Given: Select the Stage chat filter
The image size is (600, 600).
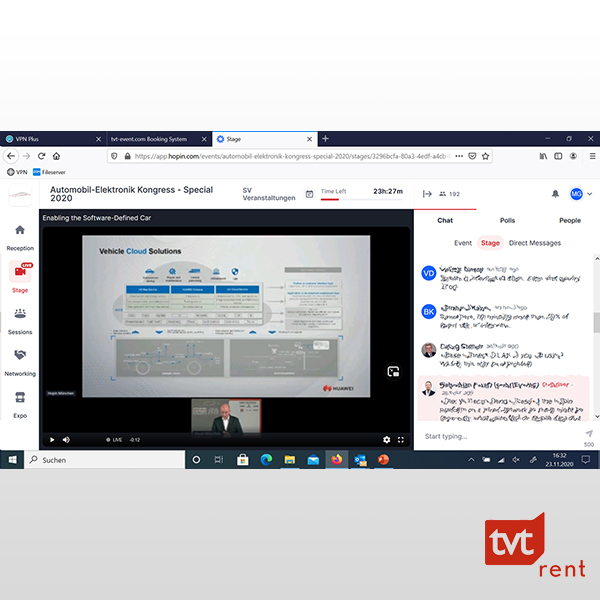Looking at the screenshot, I should tap(490, 243).
